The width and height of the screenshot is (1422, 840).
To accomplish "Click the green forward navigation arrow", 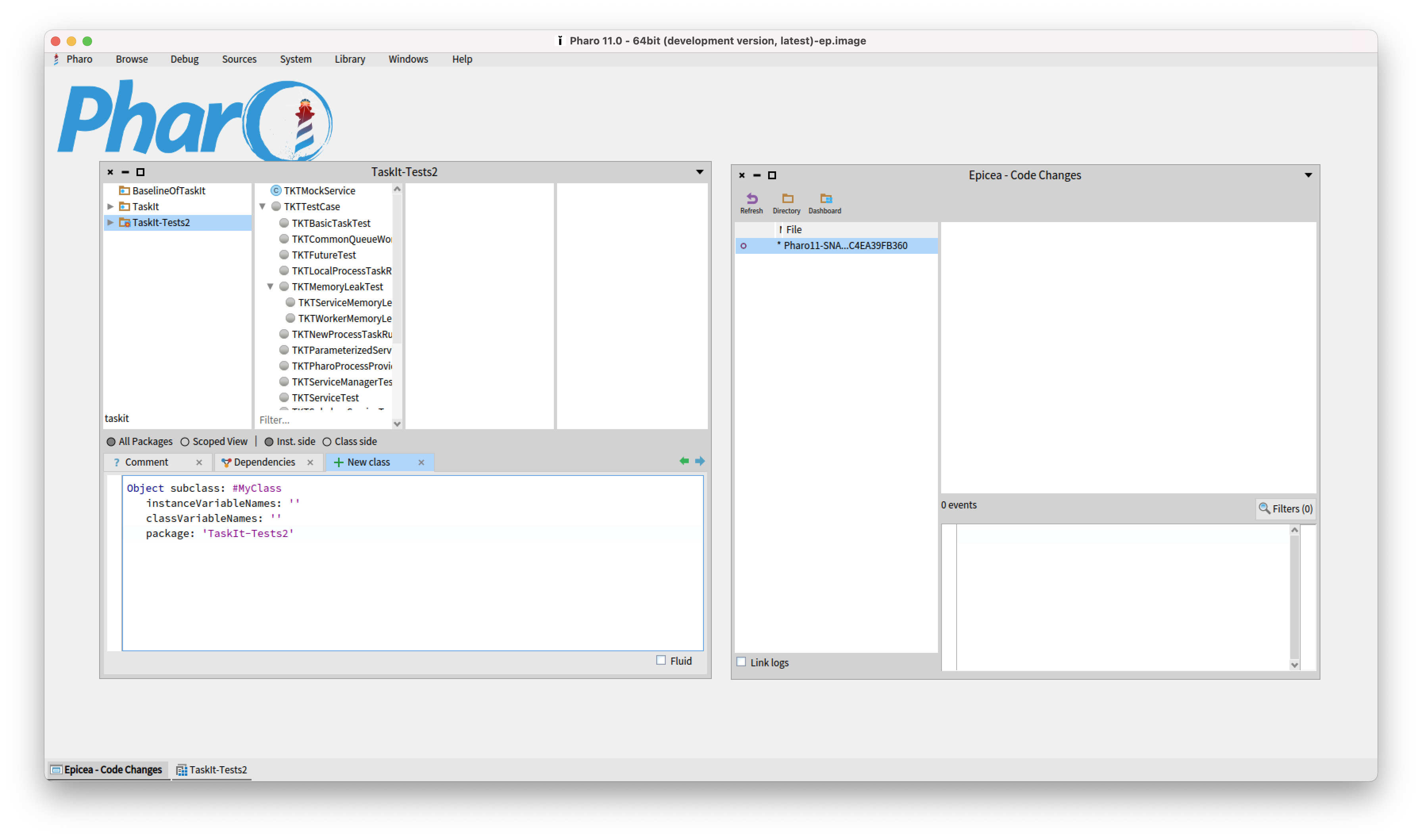I will 699,460.
